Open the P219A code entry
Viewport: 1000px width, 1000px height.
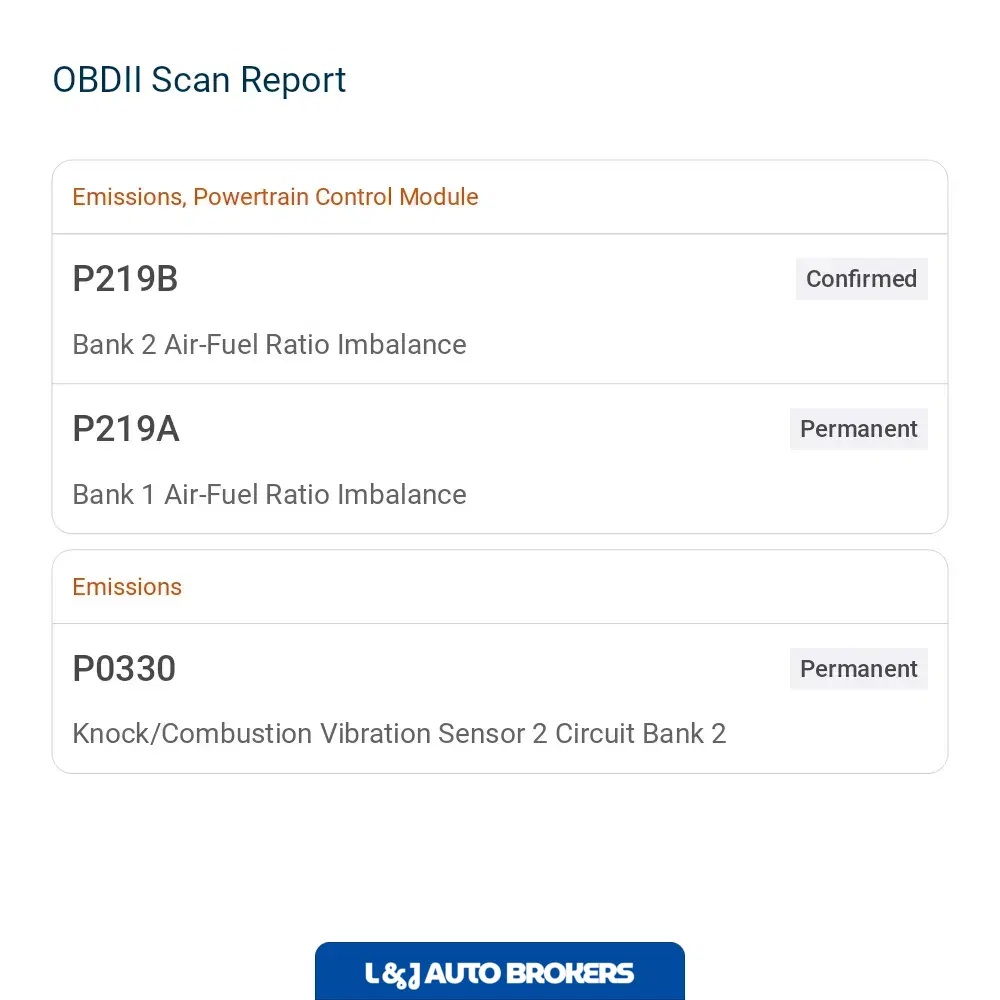[126, 429]
